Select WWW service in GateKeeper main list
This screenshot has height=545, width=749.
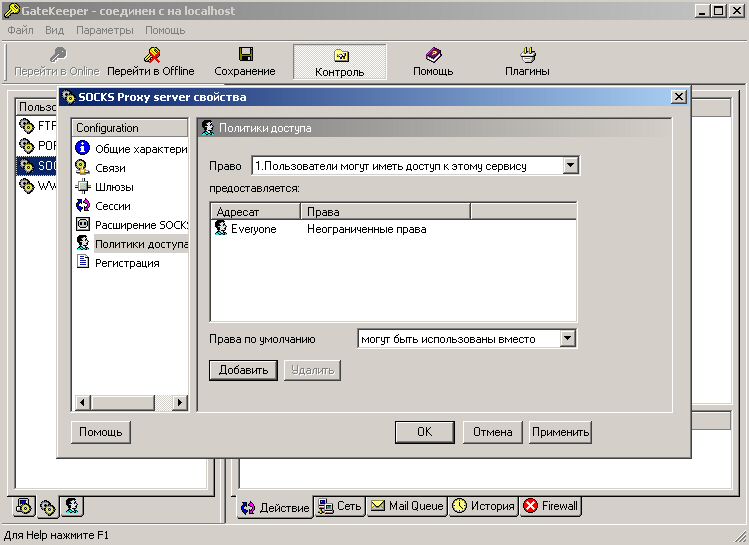click(x=37, y=185)
